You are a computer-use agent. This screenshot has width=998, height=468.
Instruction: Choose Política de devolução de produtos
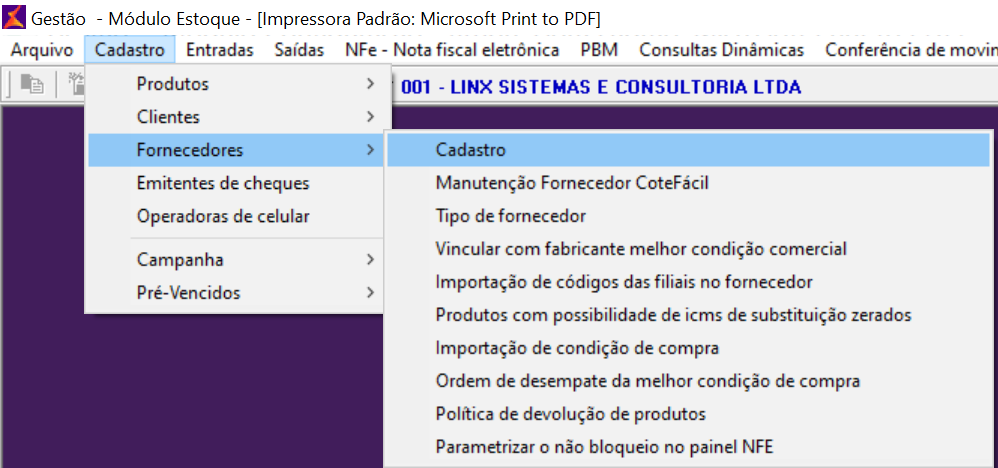[570, 414]
